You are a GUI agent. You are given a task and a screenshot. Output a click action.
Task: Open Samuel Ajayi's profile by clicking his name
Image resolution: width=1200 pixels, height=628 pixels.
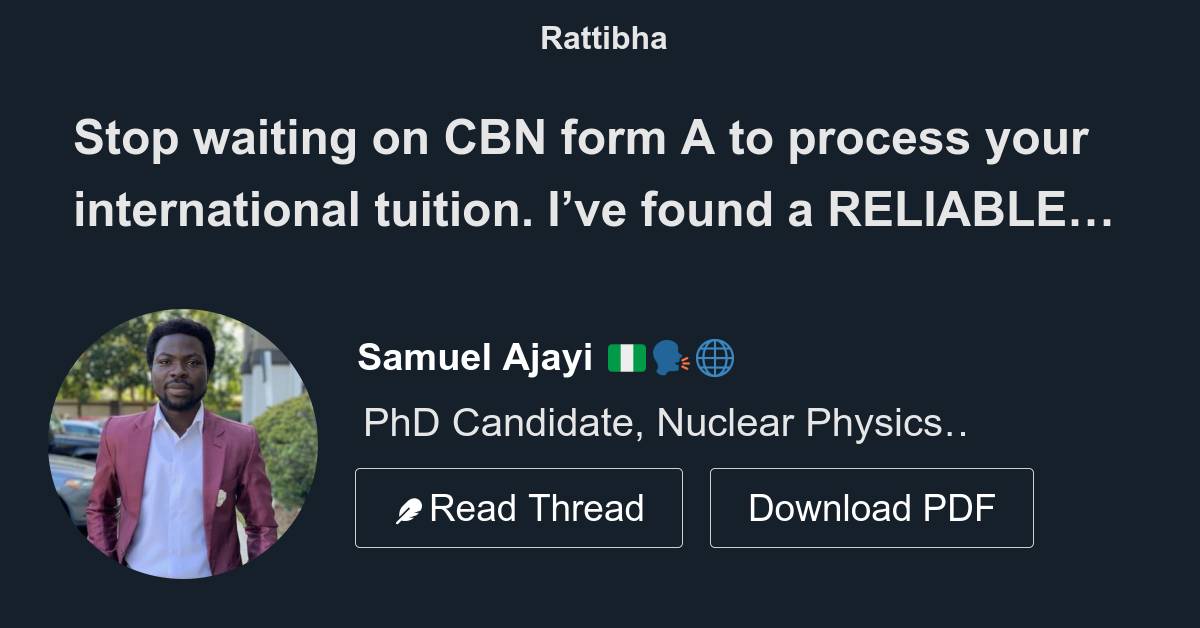coord(477,357)
